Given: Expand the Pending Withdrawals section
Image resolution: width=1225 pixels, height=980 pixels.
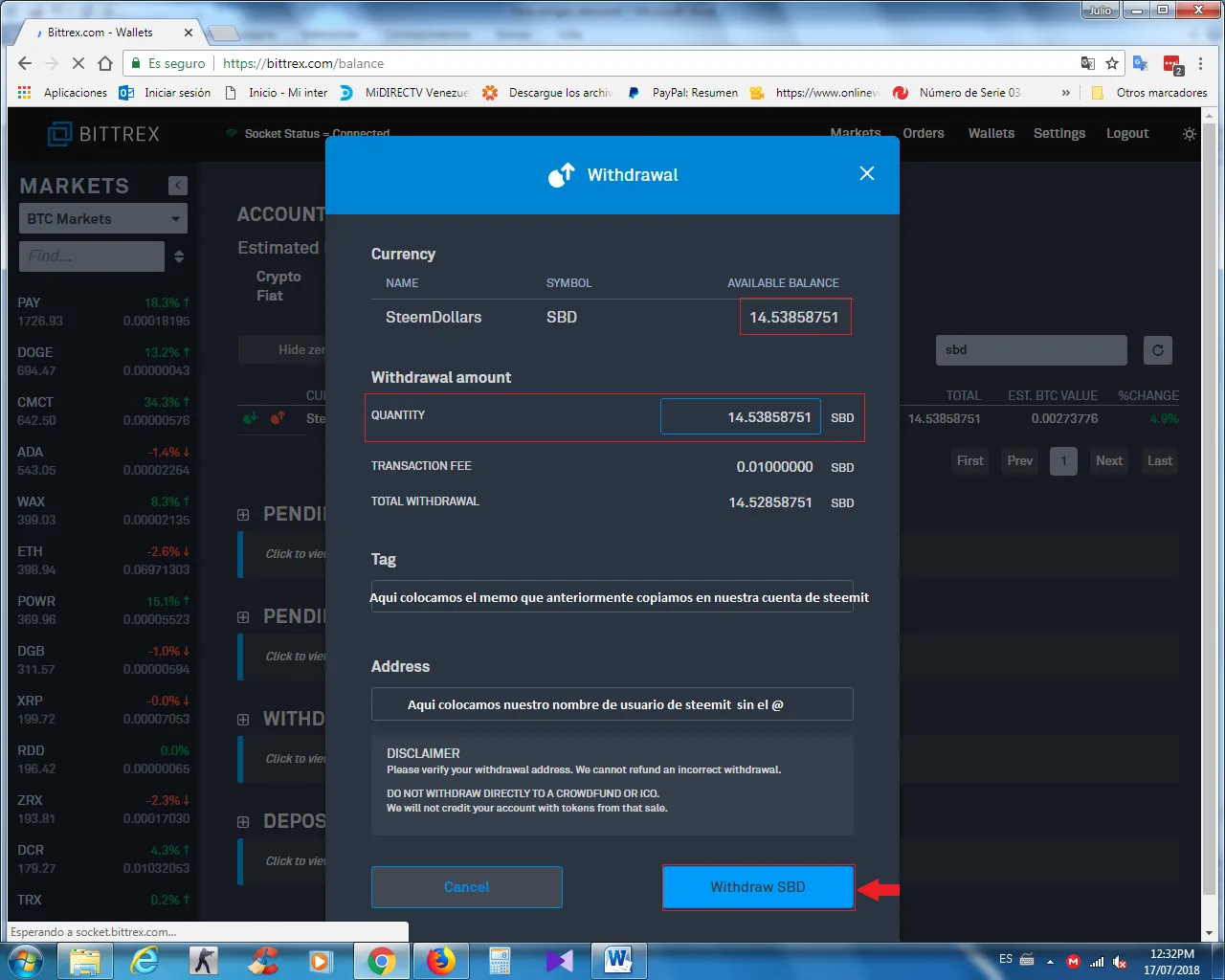Looking at the screenshot, I should click(x=243, y=515).
